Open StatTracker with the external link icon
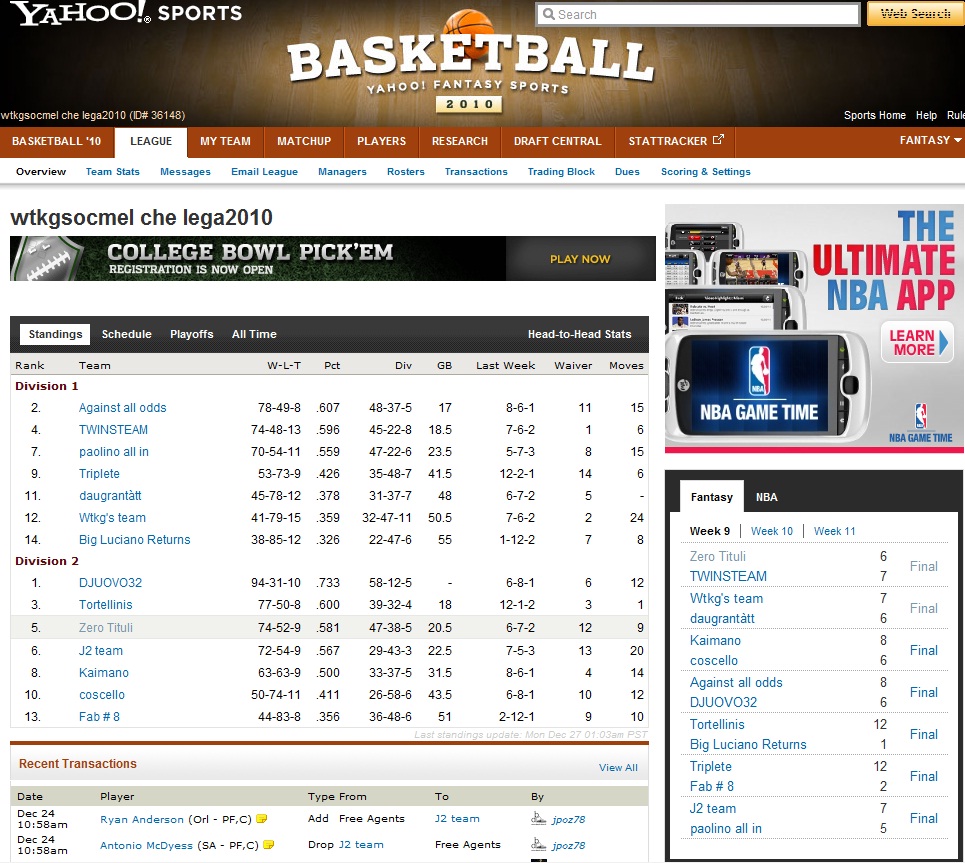This screenshot has width=965, height=863. (x=675, y=141)
